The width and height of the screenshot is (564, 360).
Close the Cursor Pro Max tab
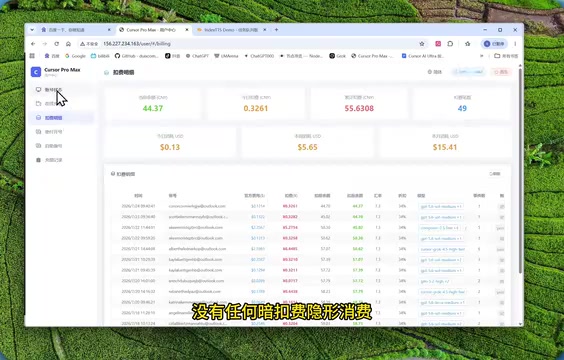[x=187, y=30]
